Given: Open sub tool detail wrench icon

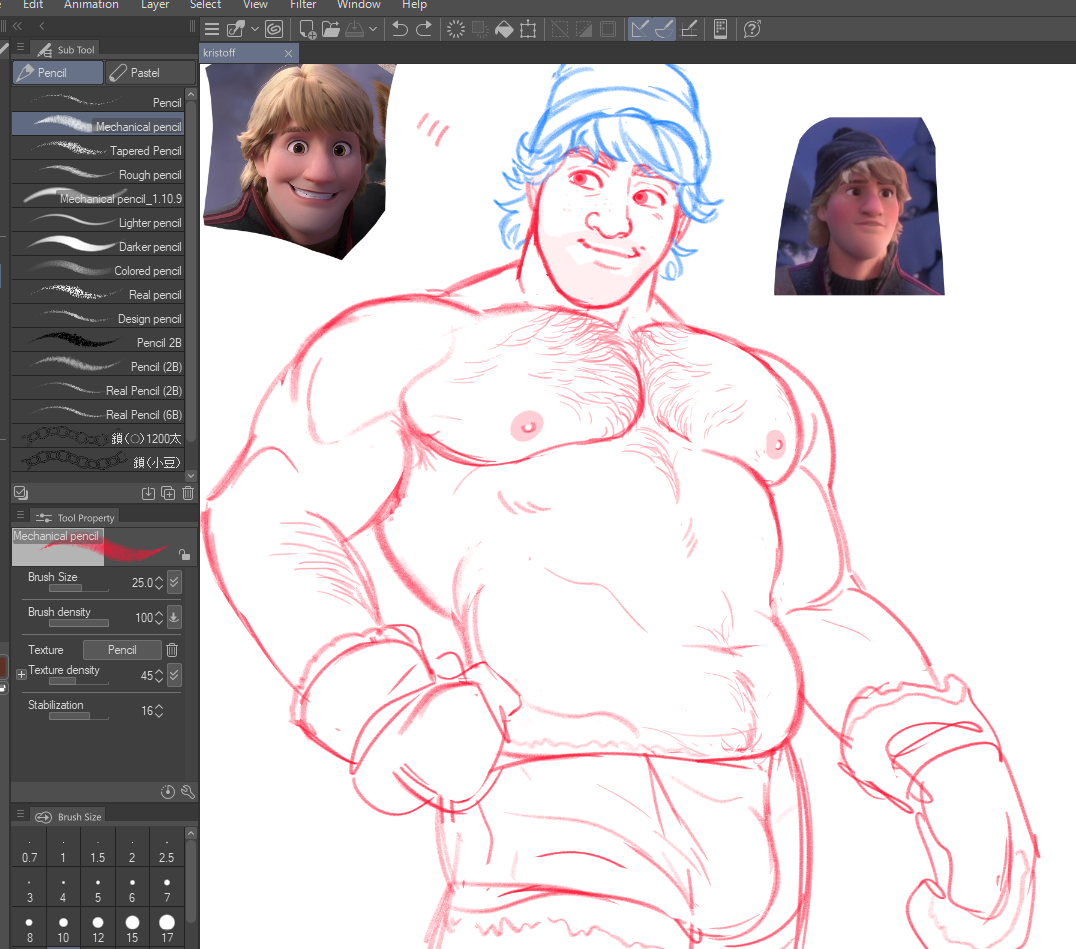Looking at the screenshot, I should (x=187, y=792).
